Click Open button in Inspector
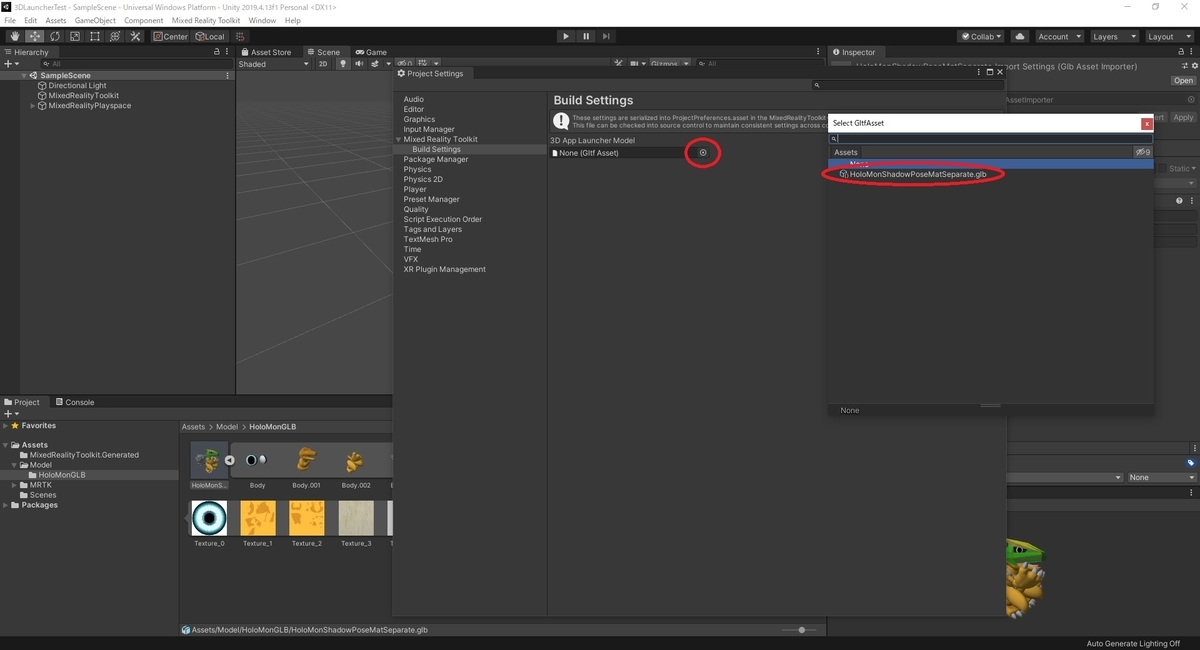This screenshot has height=650, width=1200. (x=1184, y=81)
